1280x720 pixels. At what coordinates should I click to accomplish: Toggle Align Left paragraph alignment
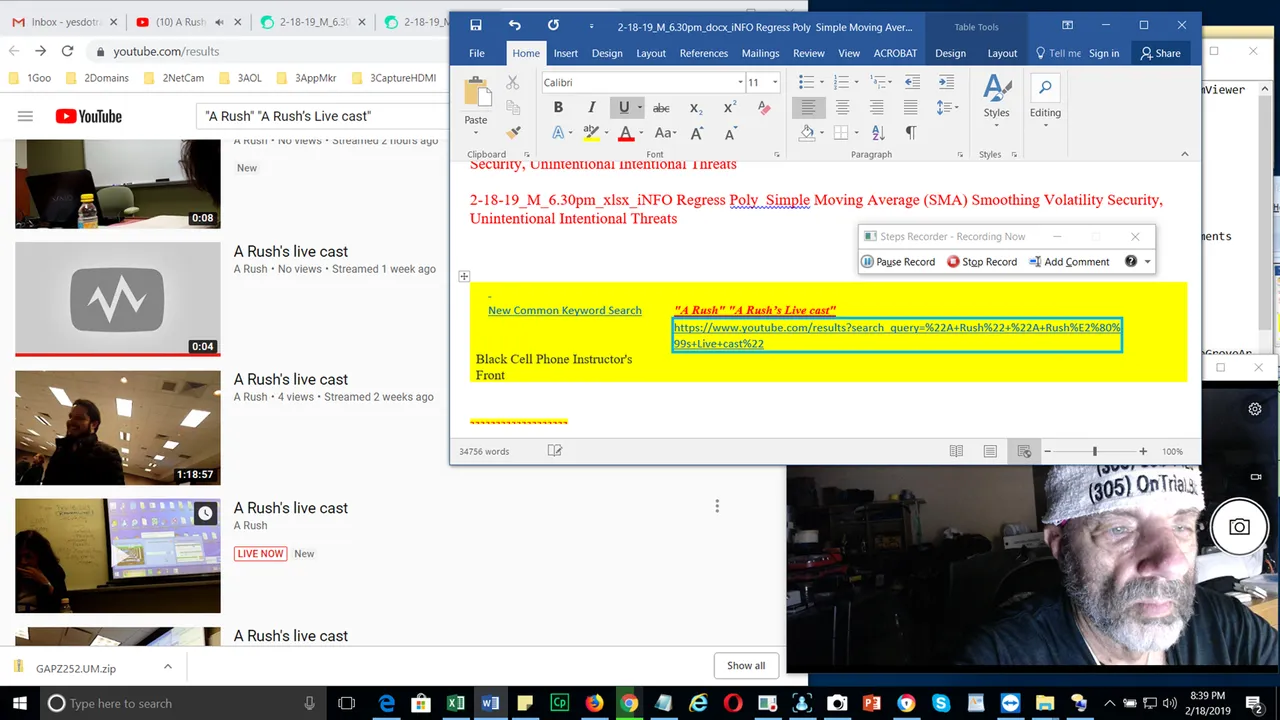pos(808,107)
